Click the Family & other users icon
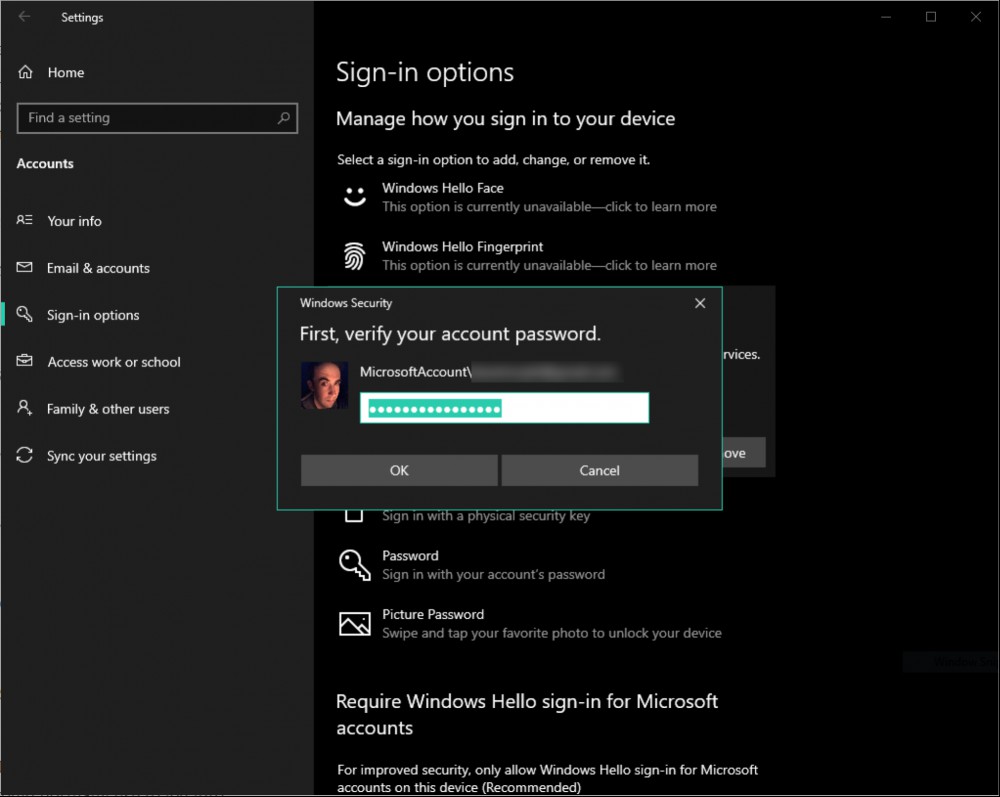Viewport: 1000px width, 797px height. pyautogui.click(x=24, y=407)
